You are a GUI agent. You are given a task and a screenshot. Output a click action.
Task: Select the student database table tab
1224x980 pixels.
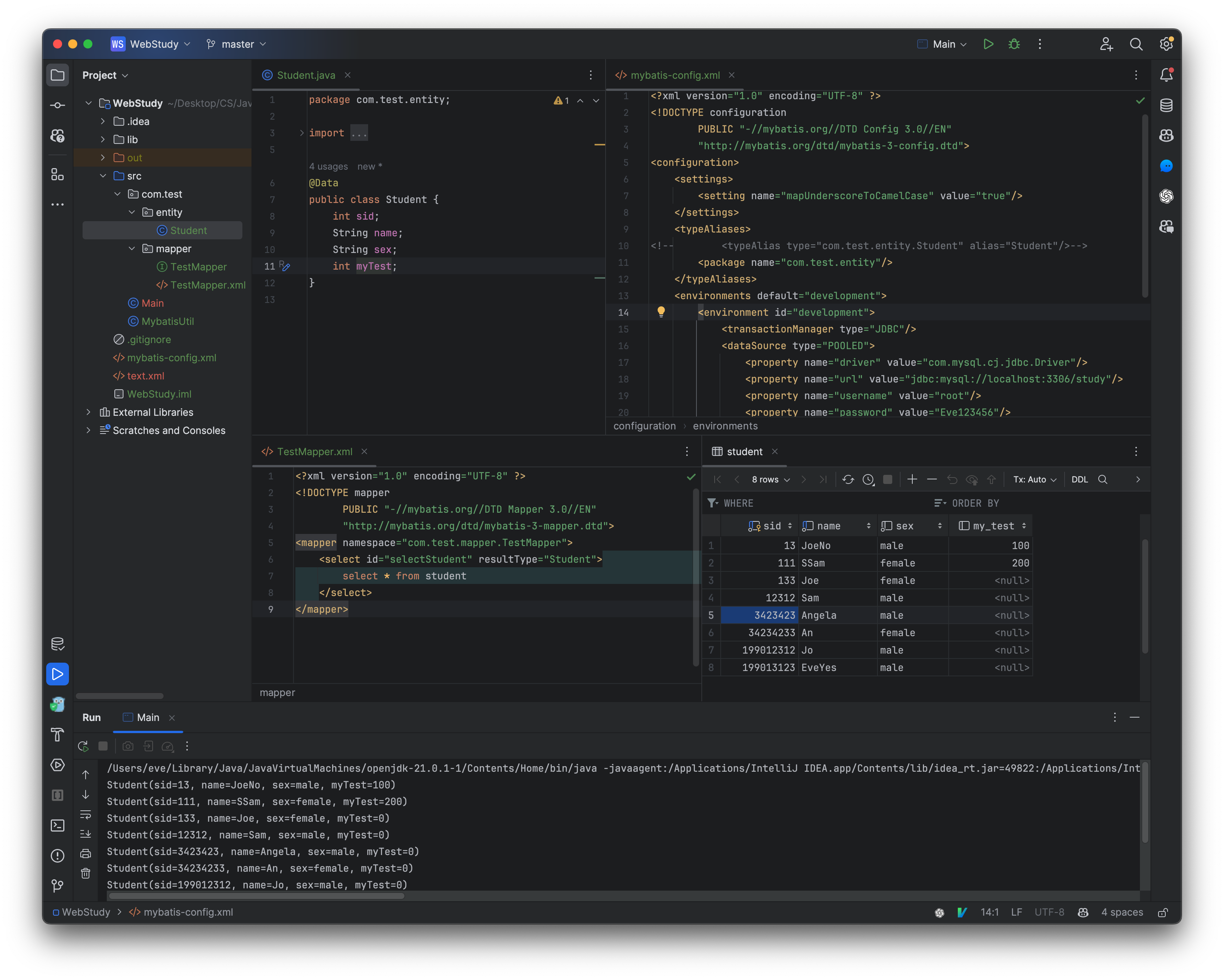pyautogui.click(x=744, y=451)
